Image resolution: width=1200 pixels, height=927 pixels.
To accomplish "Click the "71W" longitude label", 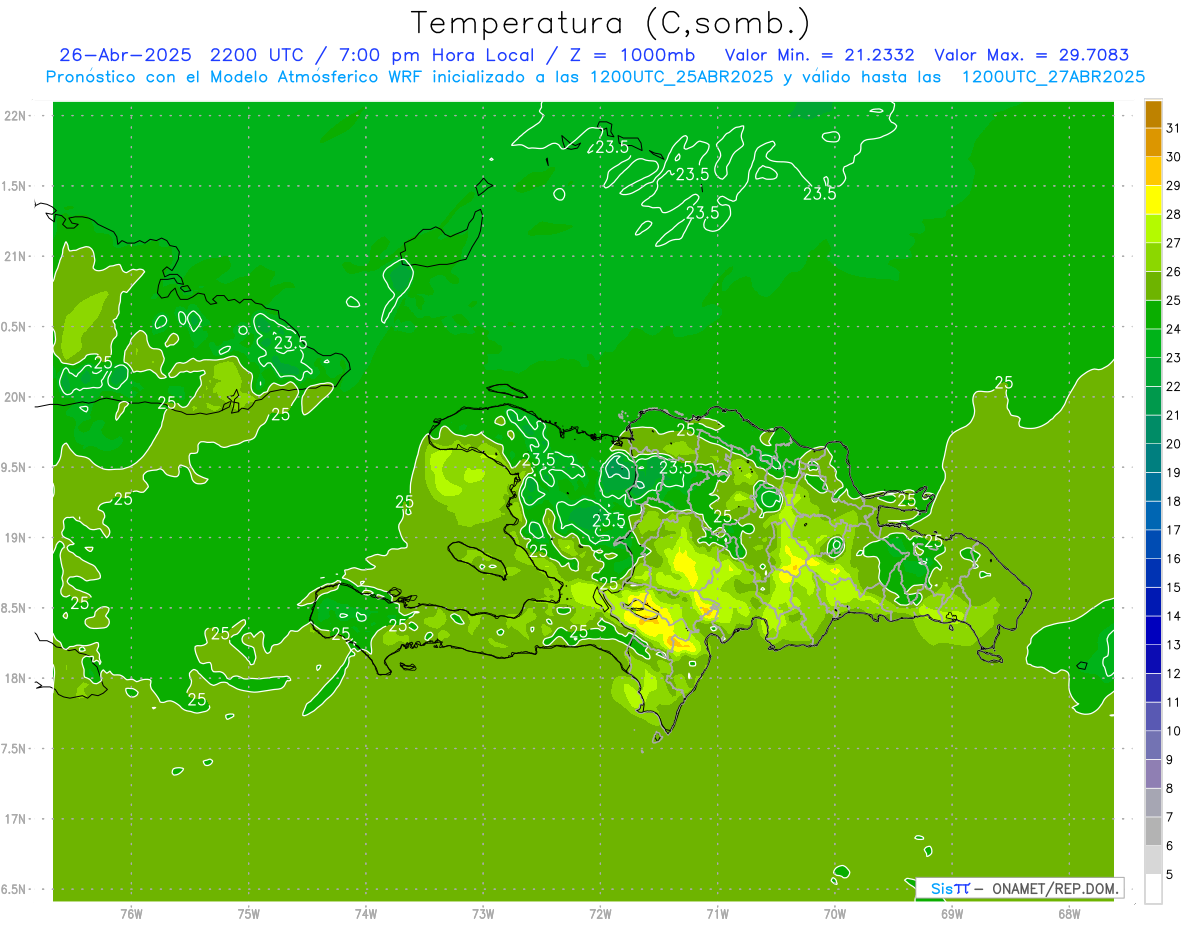I will [717, 913].
